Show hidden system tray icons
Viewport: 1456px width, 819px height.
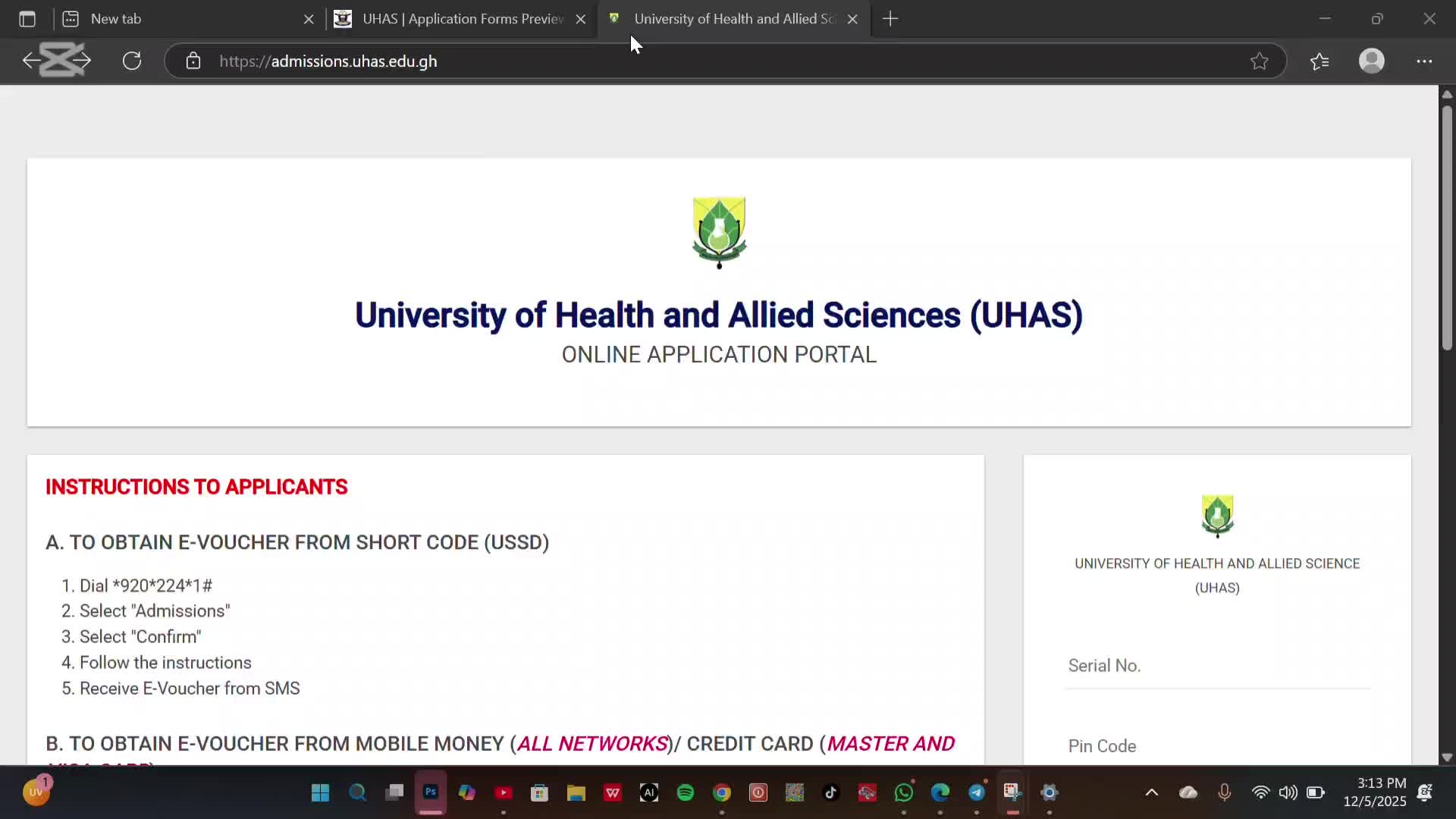click(1151, 792)
